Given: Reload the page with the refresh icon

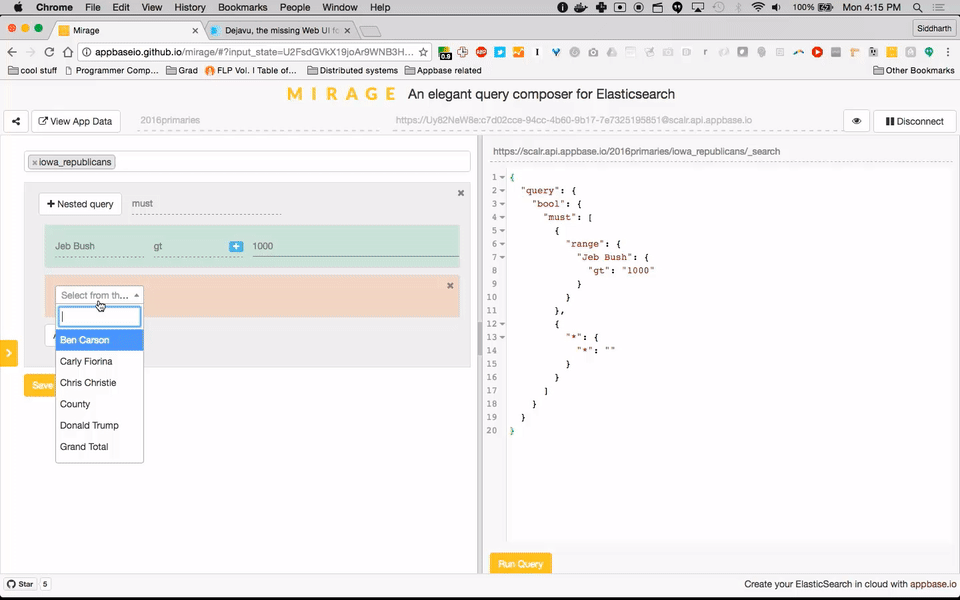Looking at the screenshot, I should (x=50, y=52).
